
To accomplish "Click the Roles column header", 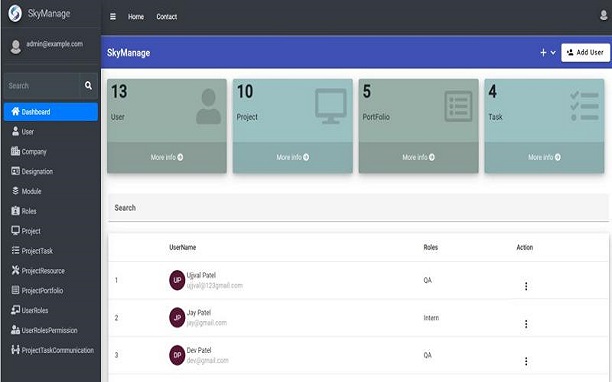I will (431, 247).
